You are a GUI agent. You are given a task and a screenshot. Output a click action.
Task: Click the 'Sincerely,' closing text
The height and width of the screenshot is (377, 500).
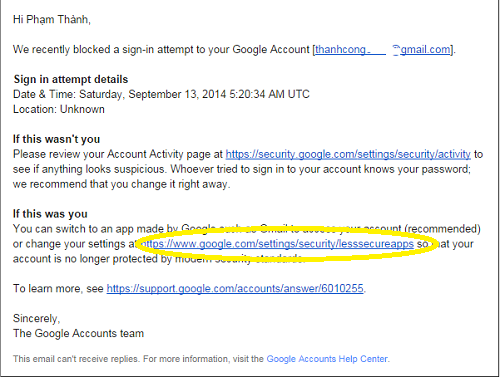pos(36,319)
